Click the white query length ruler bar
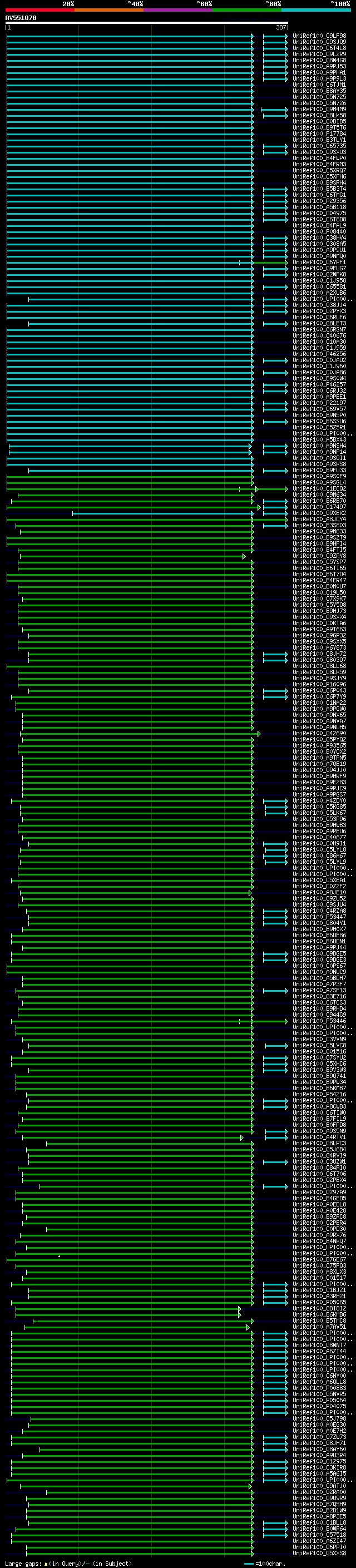This screenshot has width=356, height=1568. 147,22
